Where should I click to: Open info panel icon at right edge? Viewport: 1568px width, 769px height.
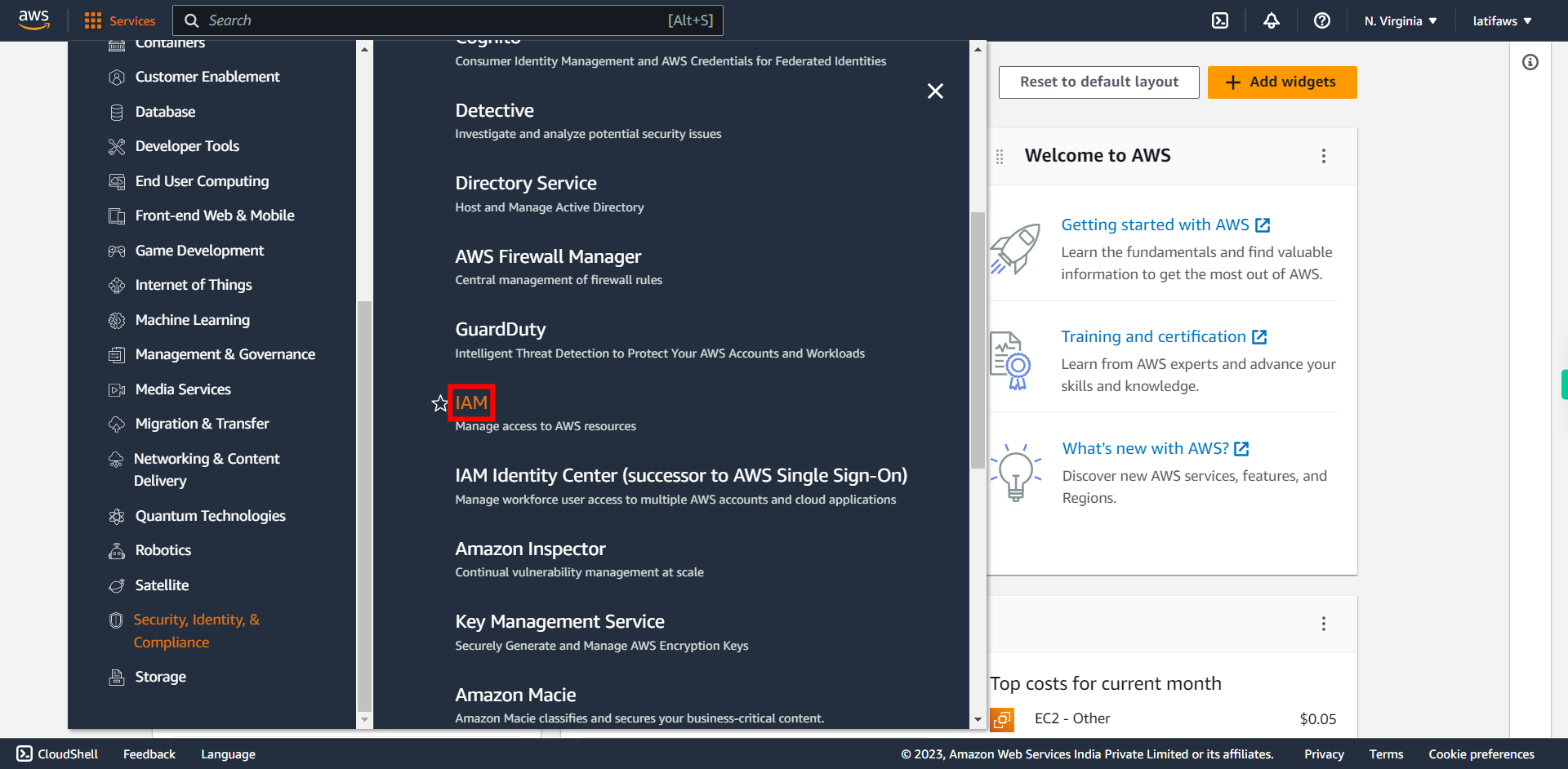pos(1530,62)
